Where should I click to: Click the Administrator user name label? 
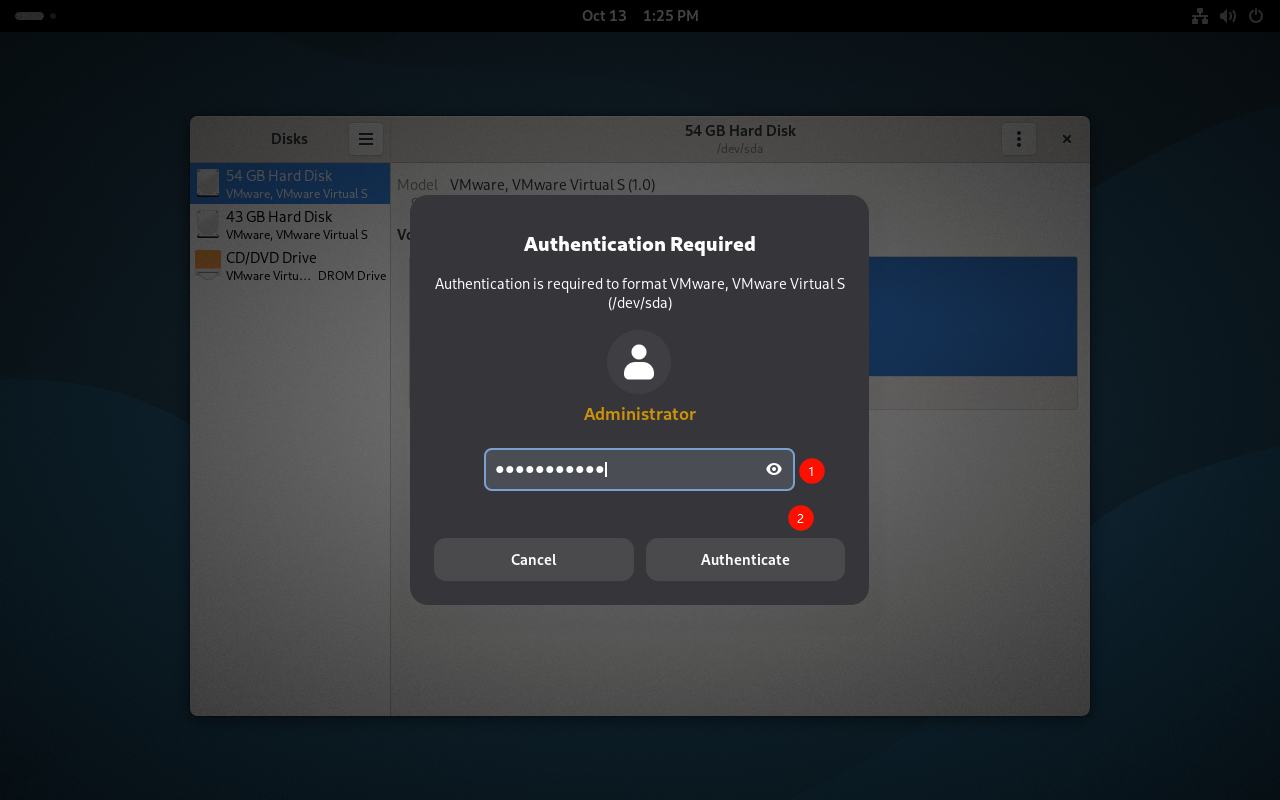coord(640,414)
